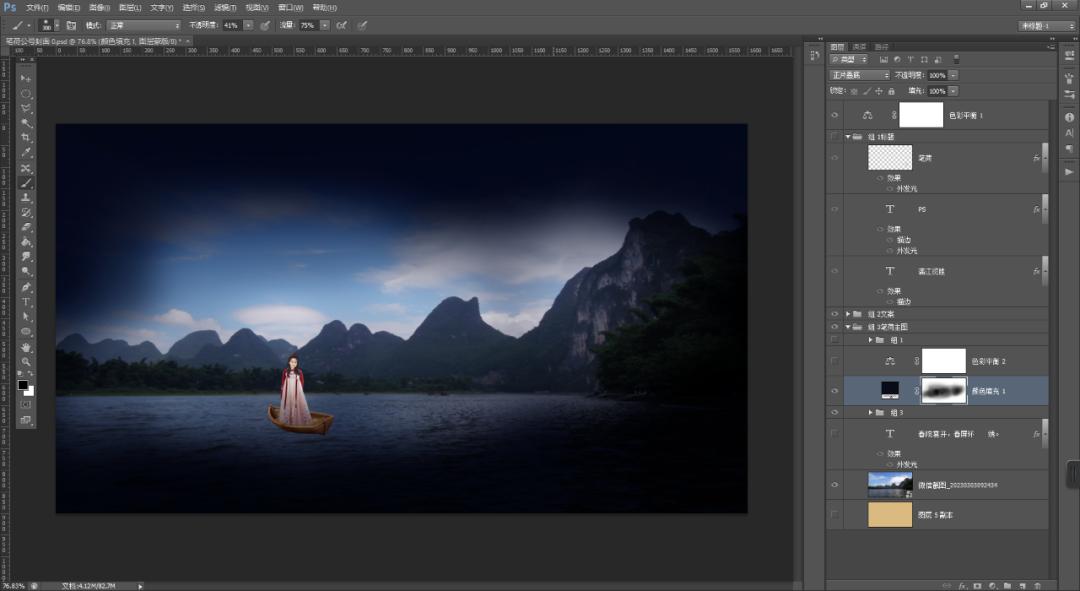Collapse the 组 1标题 layer group

(x=848, y=136)
